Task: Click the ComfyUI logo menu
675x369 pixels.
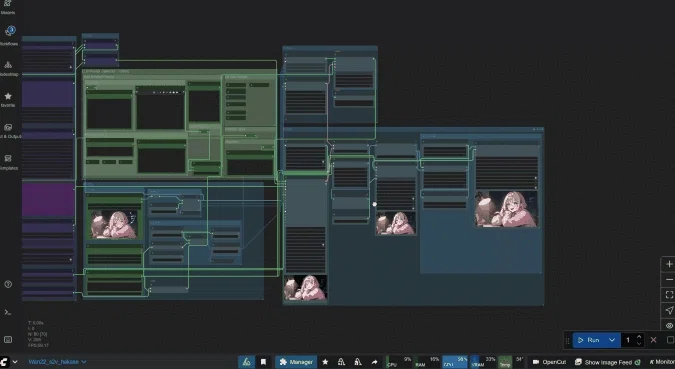Action: point(4,362)
